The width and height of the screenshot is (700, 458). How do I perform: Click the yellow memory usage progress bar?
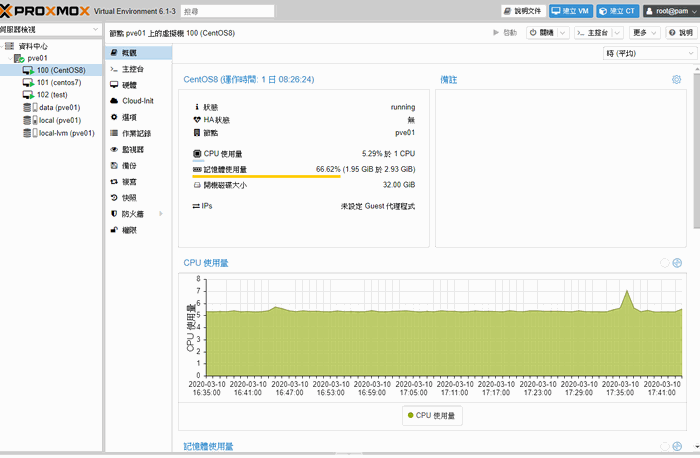[x=267, y=177]
